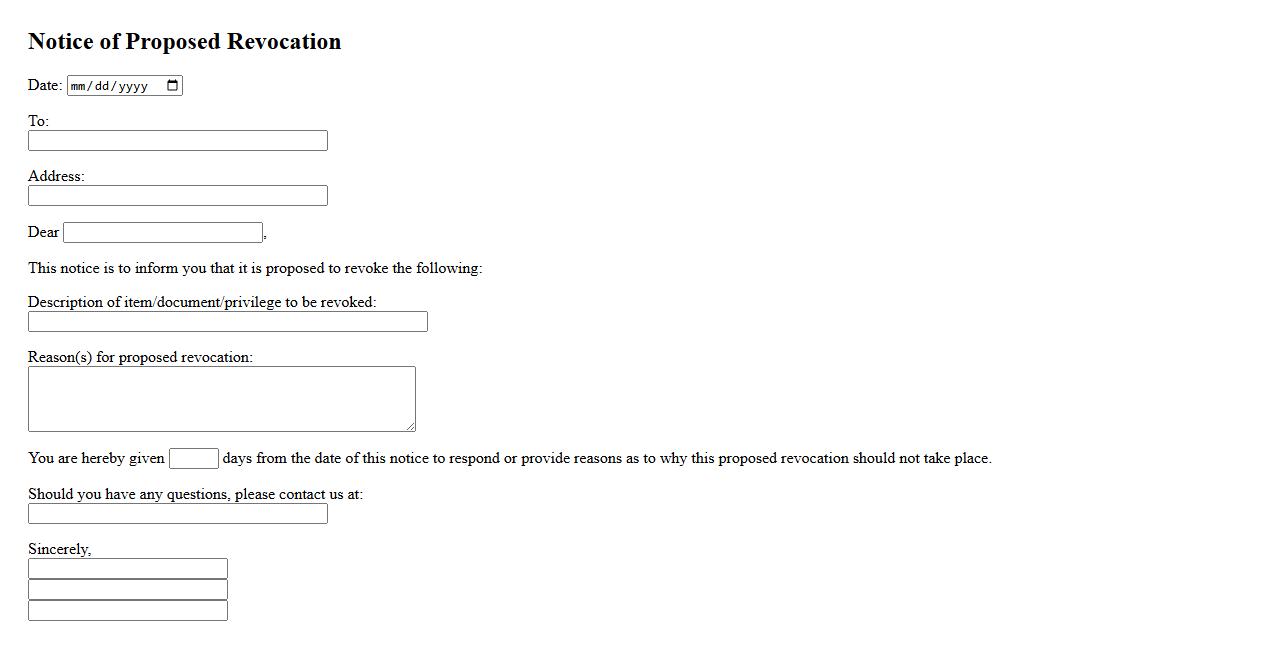Click the last field under Sincerely
Viewport: 1278px width, 650px height.
coord(128,611)
